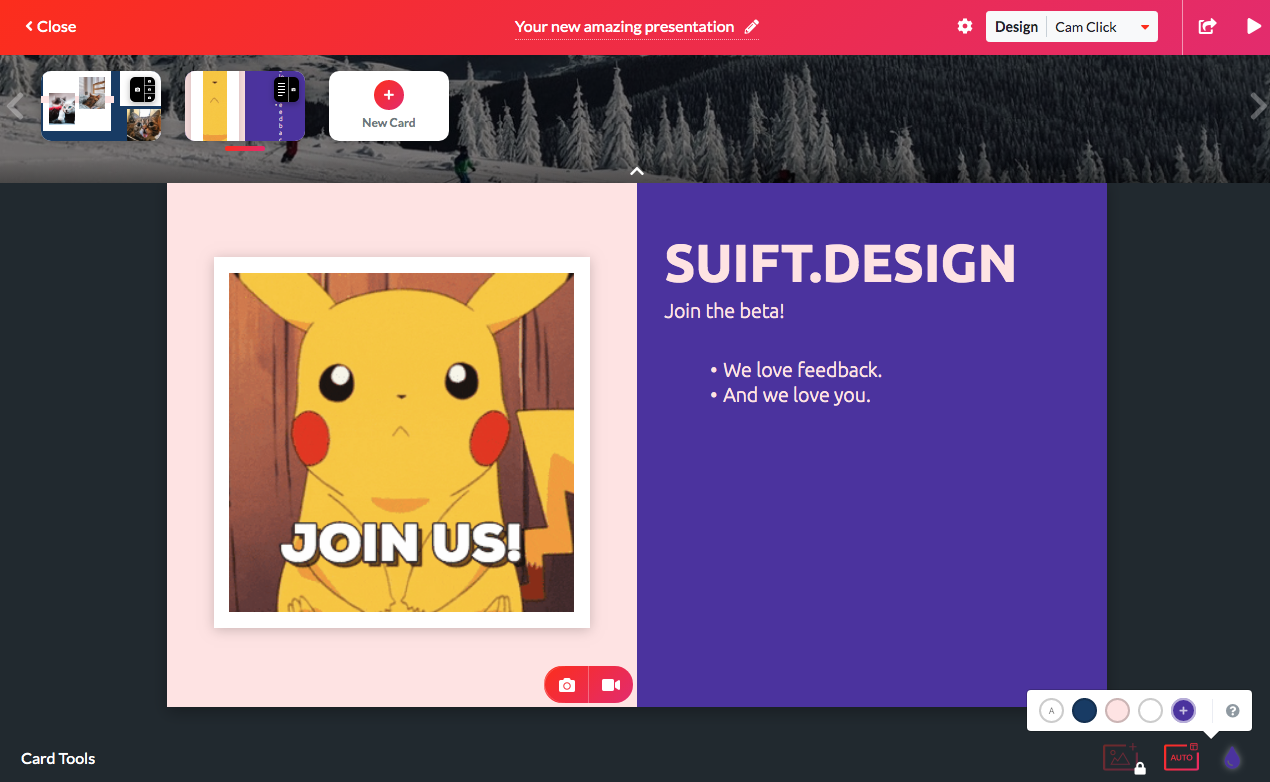Create a slide with the New Card button
The image size is (1270, 782).
(388, 105)
